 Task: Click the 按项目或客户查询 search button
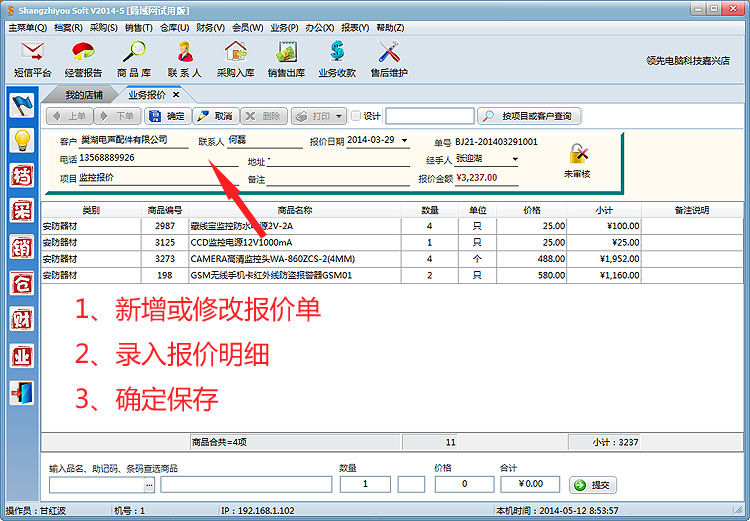pyautogui.click(x=529, y=116)
